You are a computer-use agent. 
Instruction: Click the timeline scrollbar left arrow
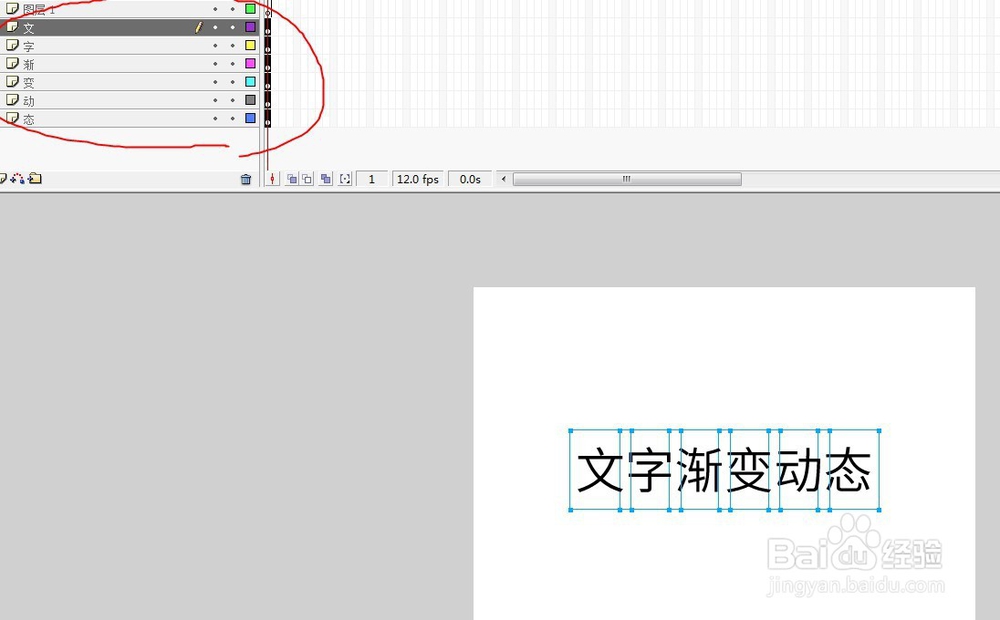coord(503,179)
